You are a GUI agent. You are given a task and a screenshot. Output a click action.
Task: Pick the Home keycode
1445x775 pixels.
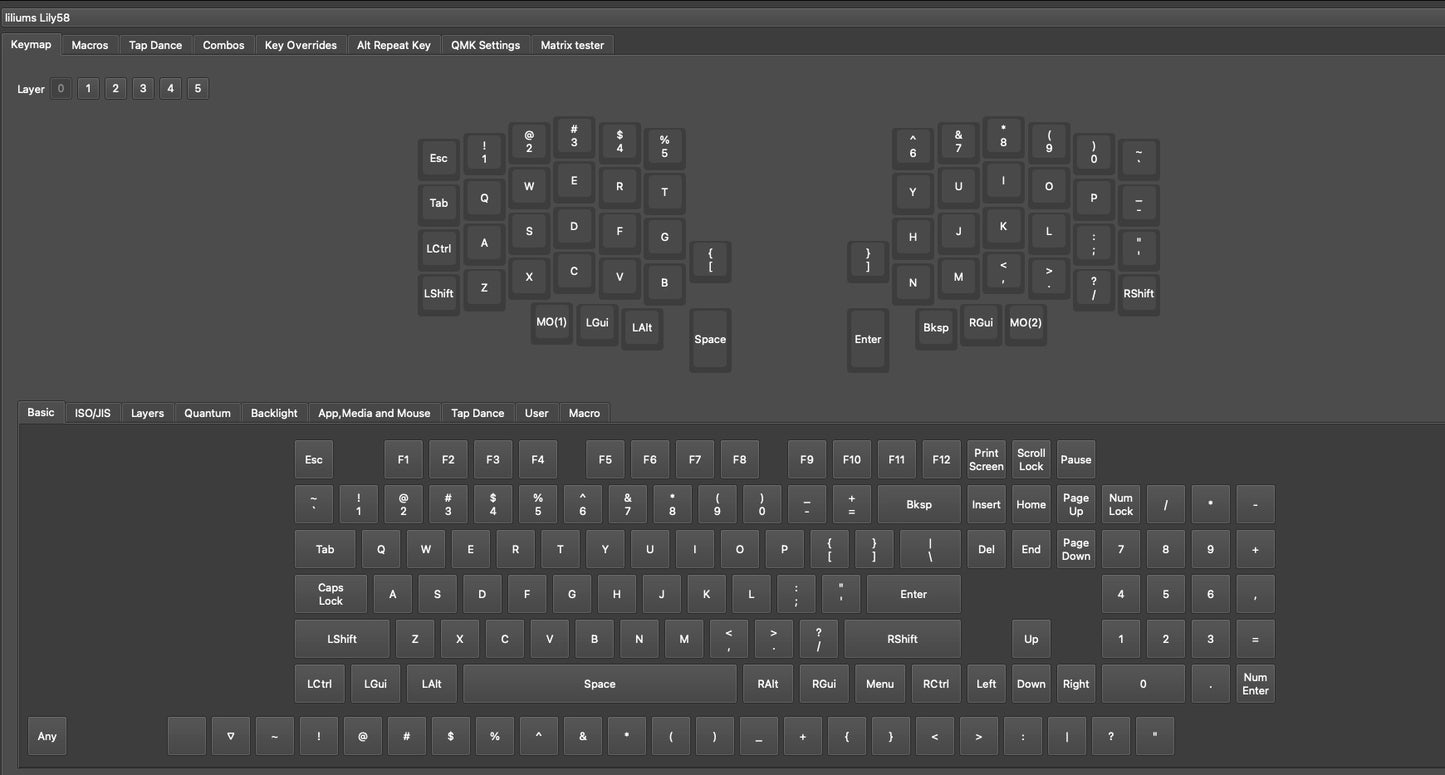(1031, 505)
